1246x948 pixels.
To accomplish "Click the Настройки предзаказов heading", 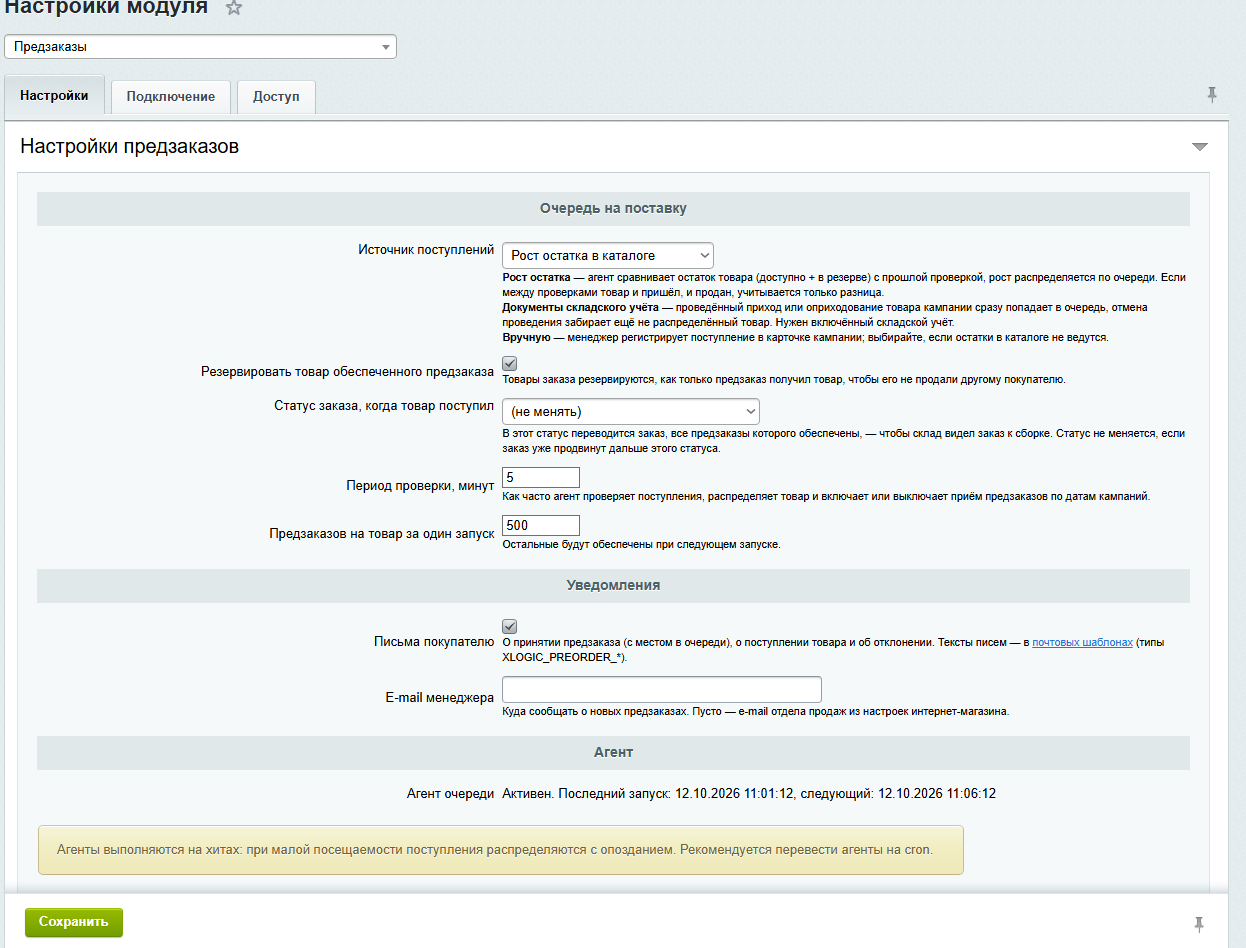I will (x=130, y=147).
